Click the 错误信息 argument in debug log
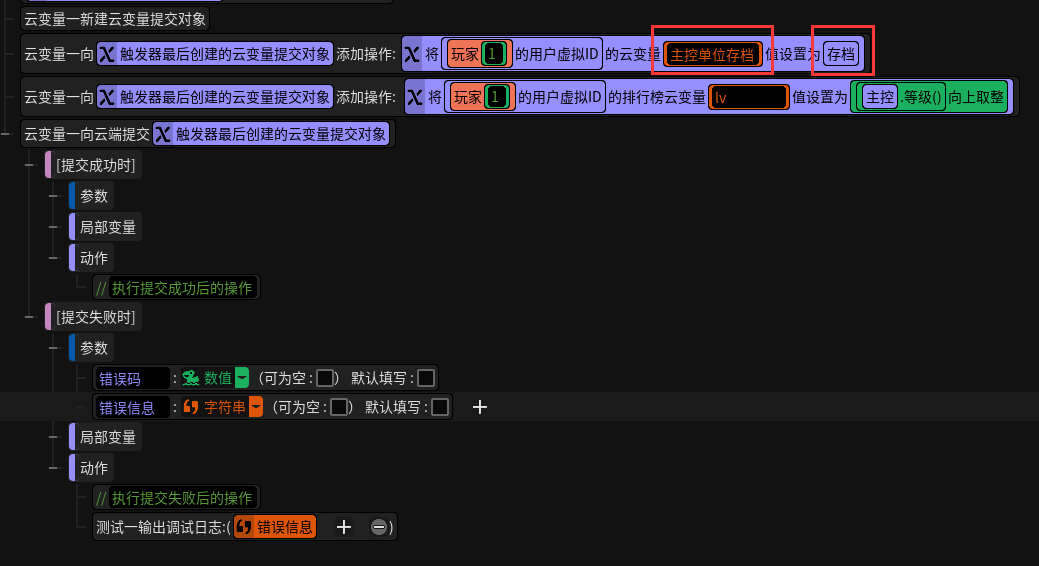Screen dimensions: 1039x566 tap(275, 528)
